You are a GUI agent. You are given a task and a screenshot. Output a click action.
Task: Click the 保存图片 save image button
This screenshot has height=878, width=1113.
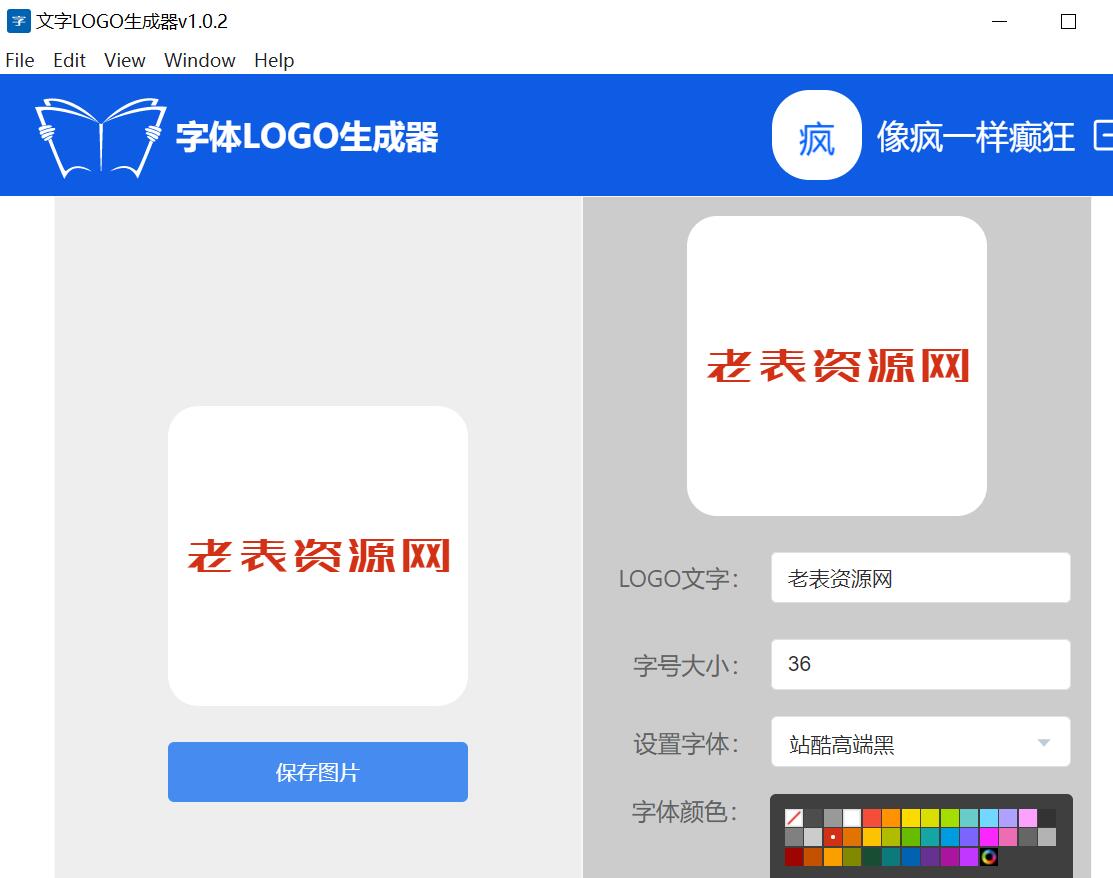[x=317, y=772]
